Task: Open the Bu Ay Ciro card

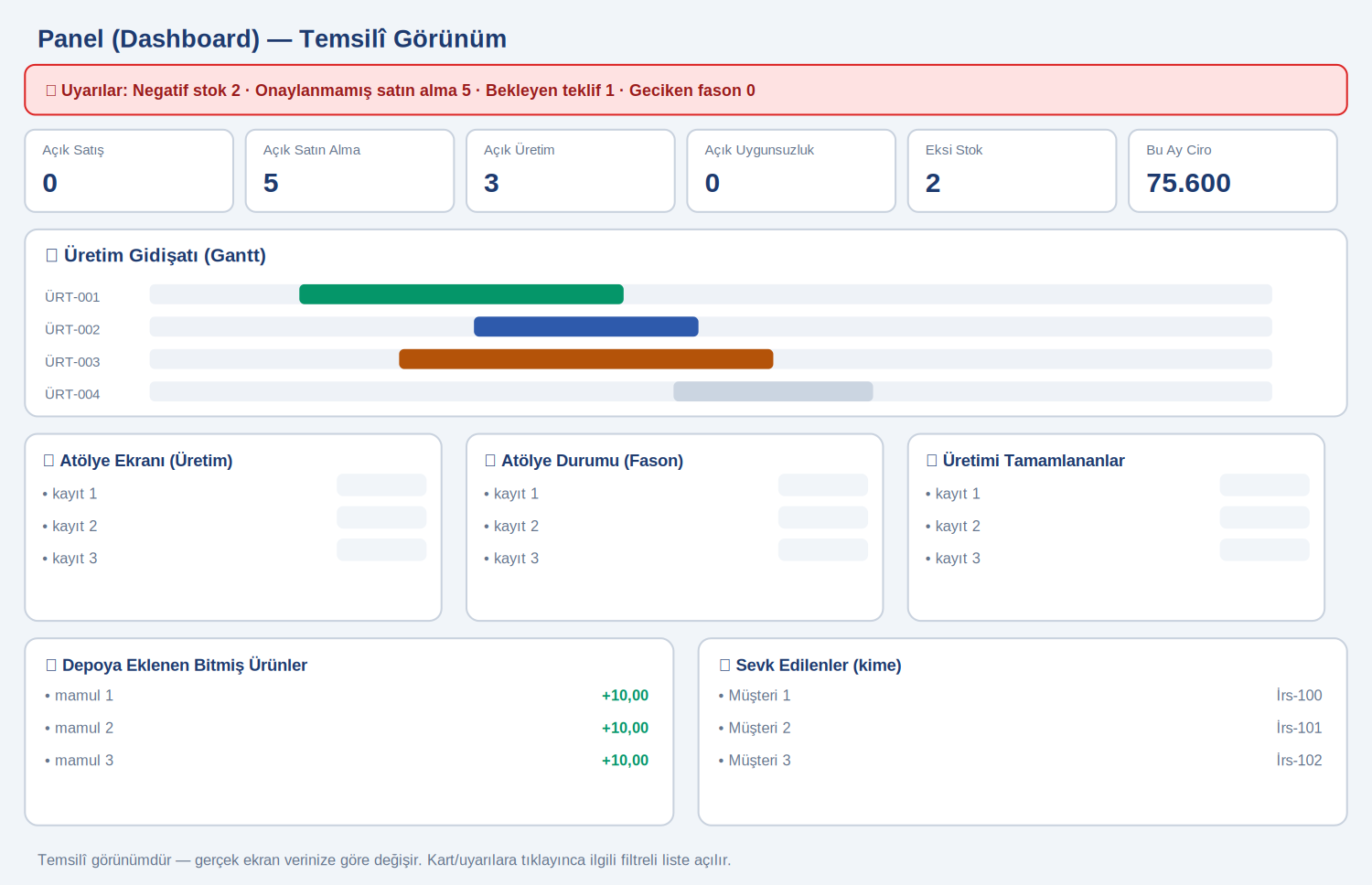Action: (x=1233, y=171)
